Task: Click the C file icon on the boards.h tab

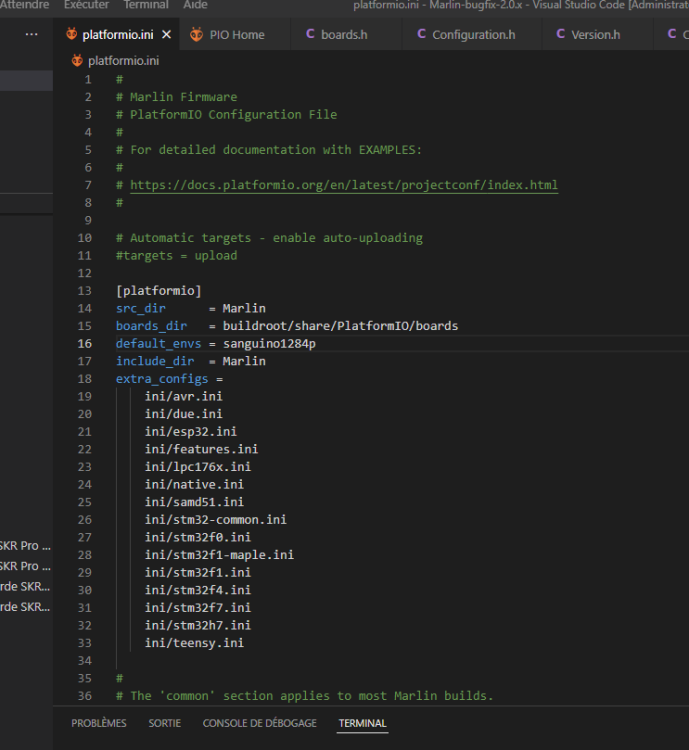Action: [x=309, y=35]
